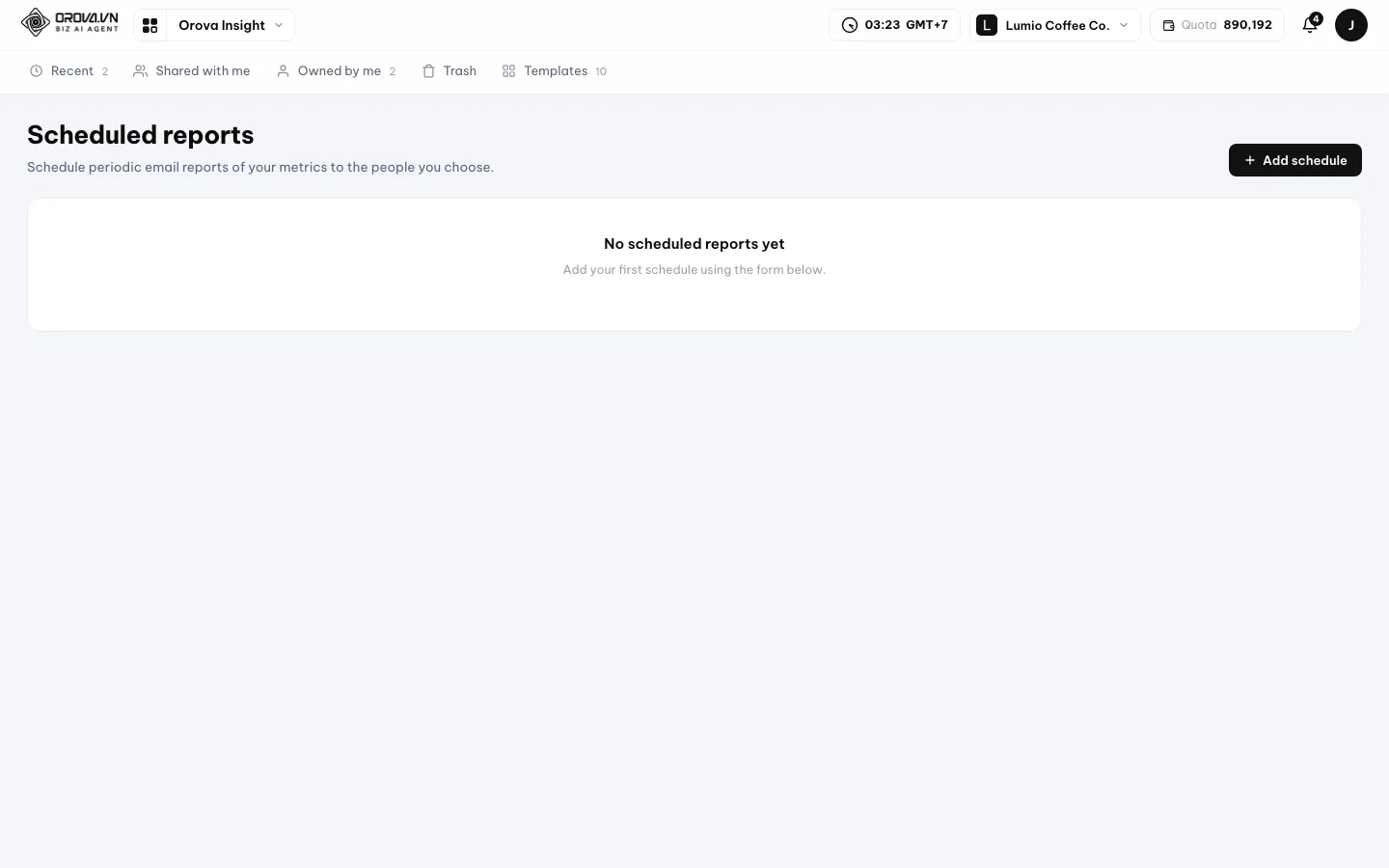This screenshot has height=868, width=1389.
Task: Open notifications bell
Action: (1310, 25)
